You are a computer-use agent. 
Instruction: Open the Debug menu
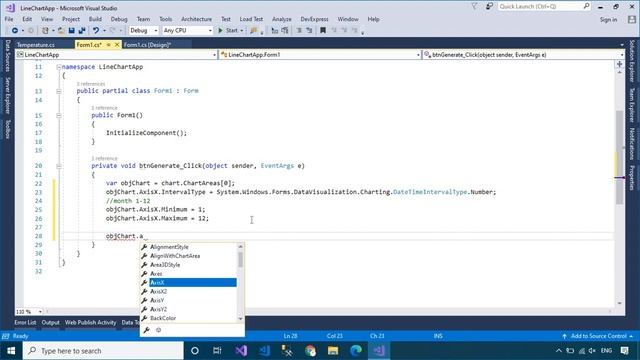(119, 19)
